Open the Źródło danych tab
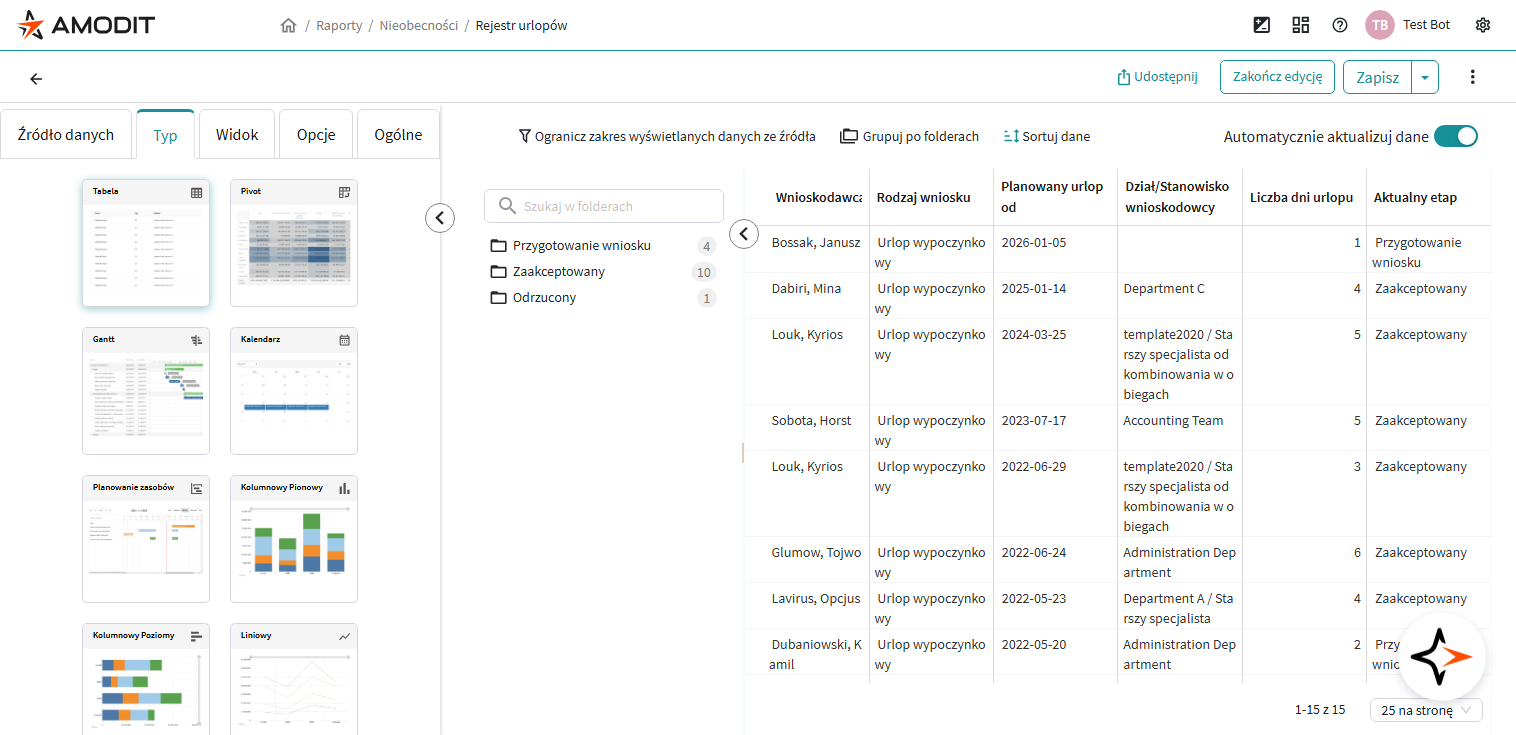 (x=66, y=135)
